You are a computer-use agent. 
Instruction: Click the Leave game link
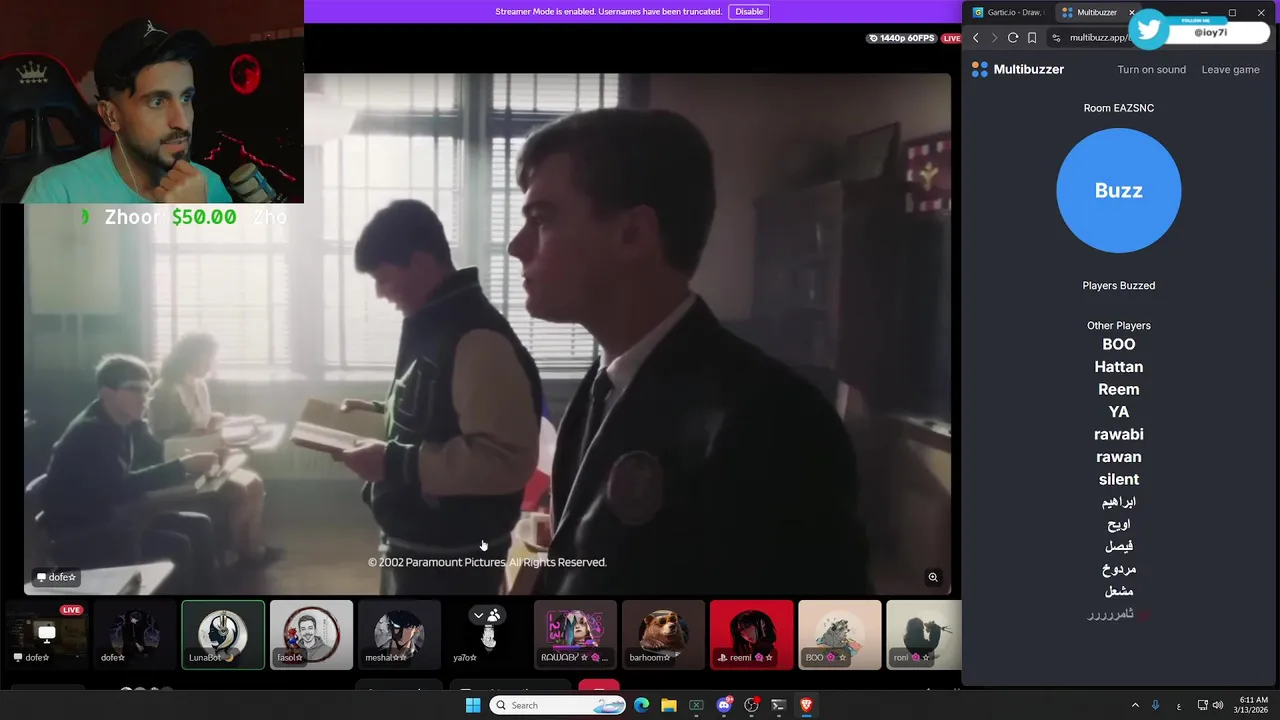click(1230, 69)
